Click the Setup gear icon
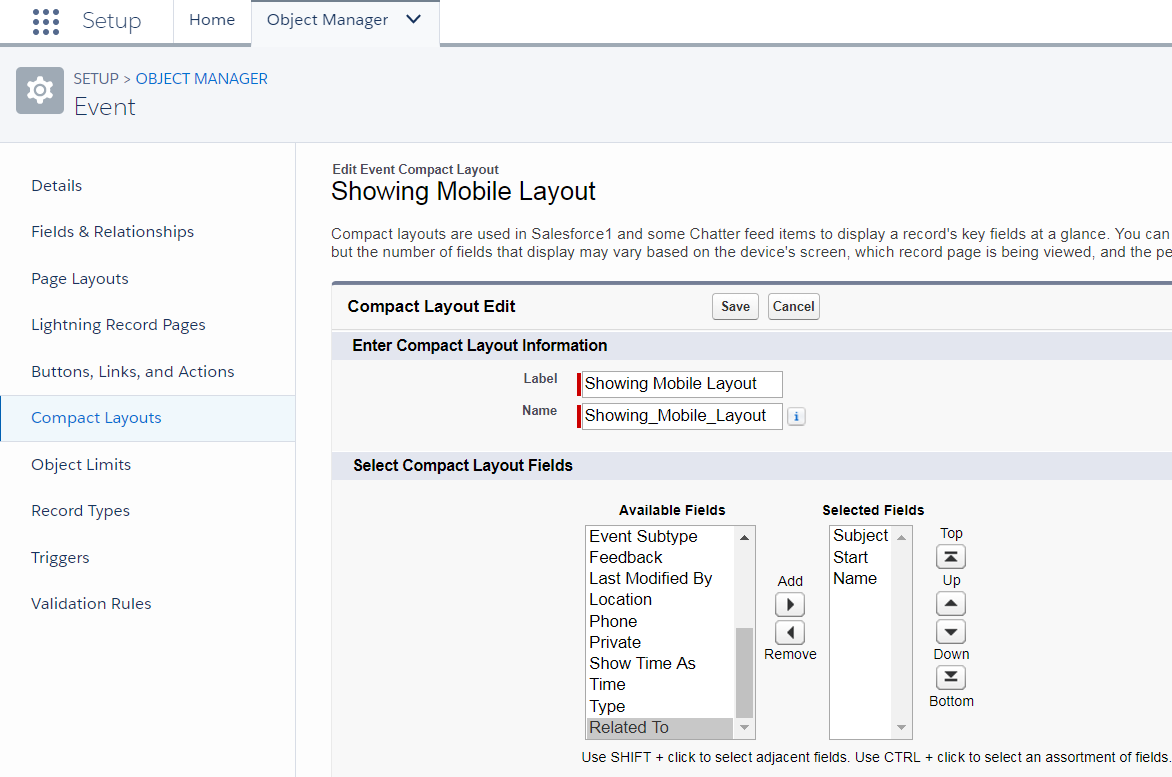Viewport: 1172px width, 777px height. pyautogui.click(x=40, y=91)
